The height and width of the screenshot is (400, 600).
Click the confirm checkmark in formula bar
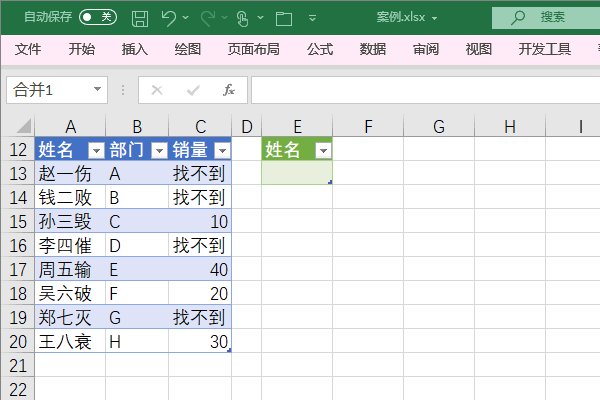click(x=193, y=90)
